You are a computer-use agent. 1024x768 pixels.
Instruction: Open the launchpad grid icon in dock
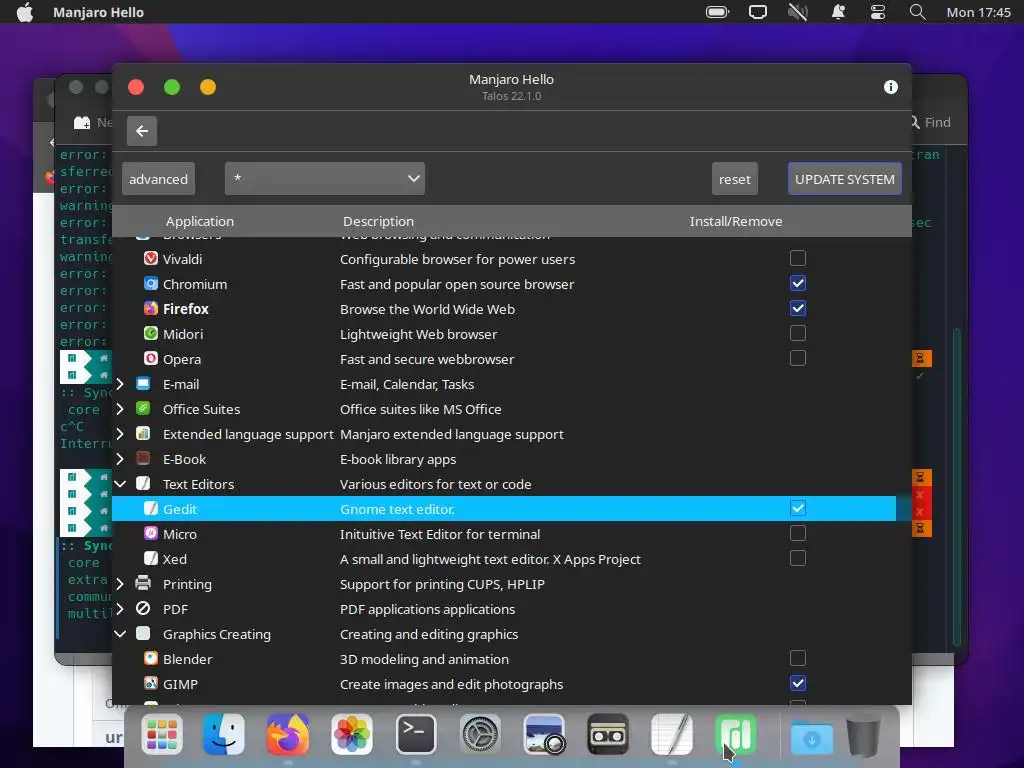tap(161, 735)
